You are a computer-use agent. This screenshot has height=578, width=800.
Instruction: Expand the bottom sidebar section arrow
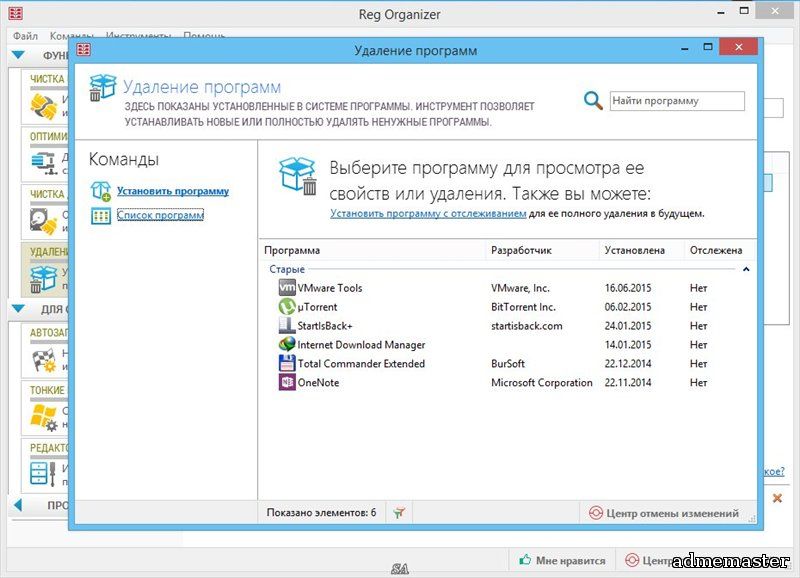[x=18, y=506]
